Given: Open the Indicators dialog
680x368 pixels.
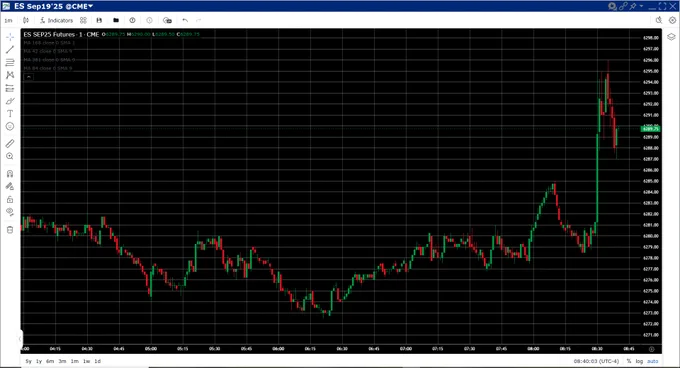Looking at the screenshot, I should tap(56, 20).
